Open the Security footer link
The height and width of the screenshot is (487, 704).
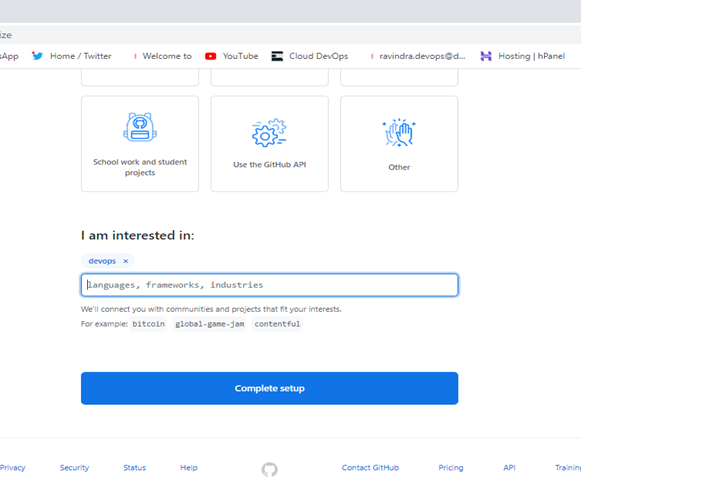(74, 468)
